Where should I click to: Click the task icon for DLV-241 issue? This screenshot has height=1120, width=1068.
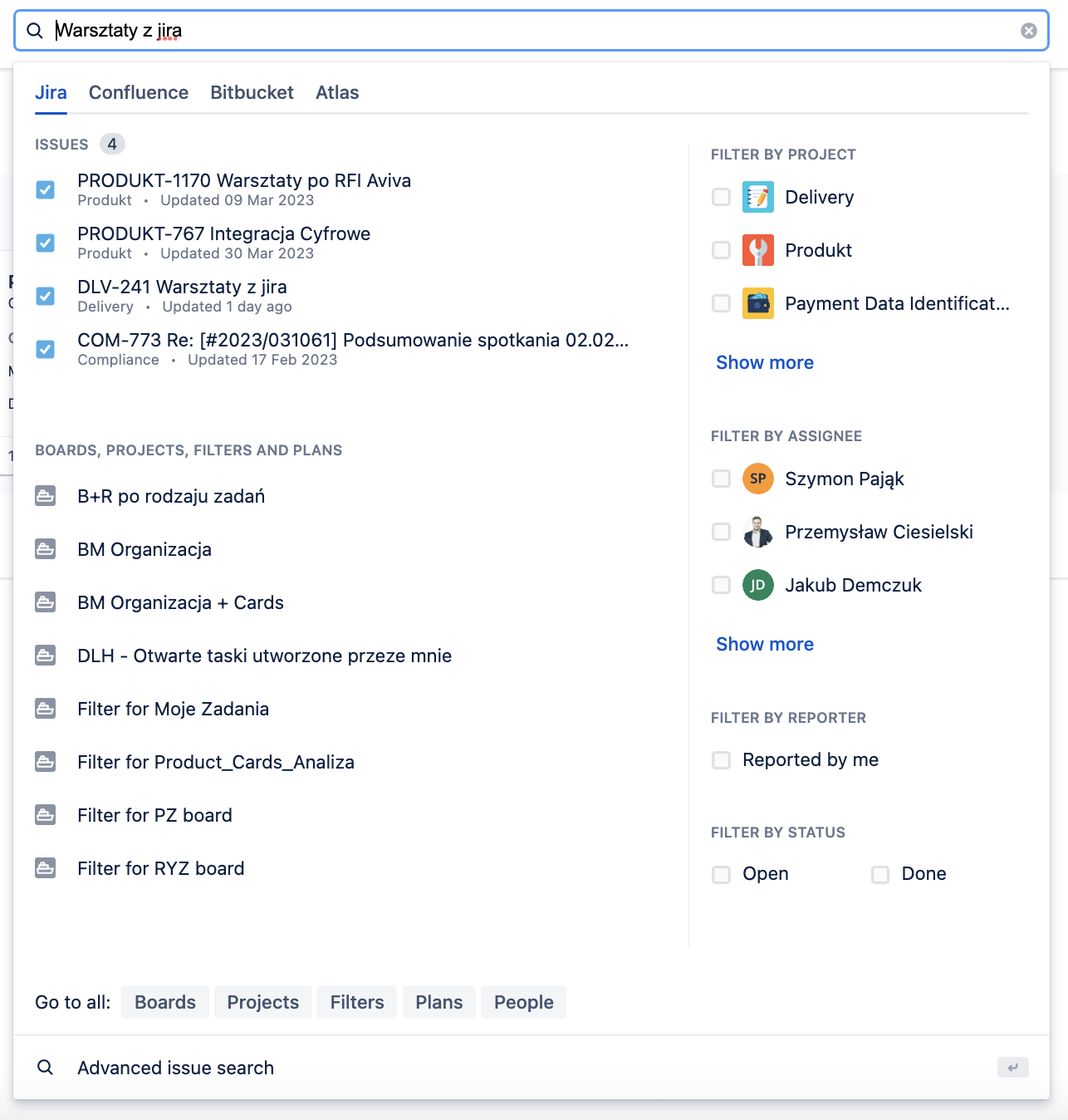[46, 296]
